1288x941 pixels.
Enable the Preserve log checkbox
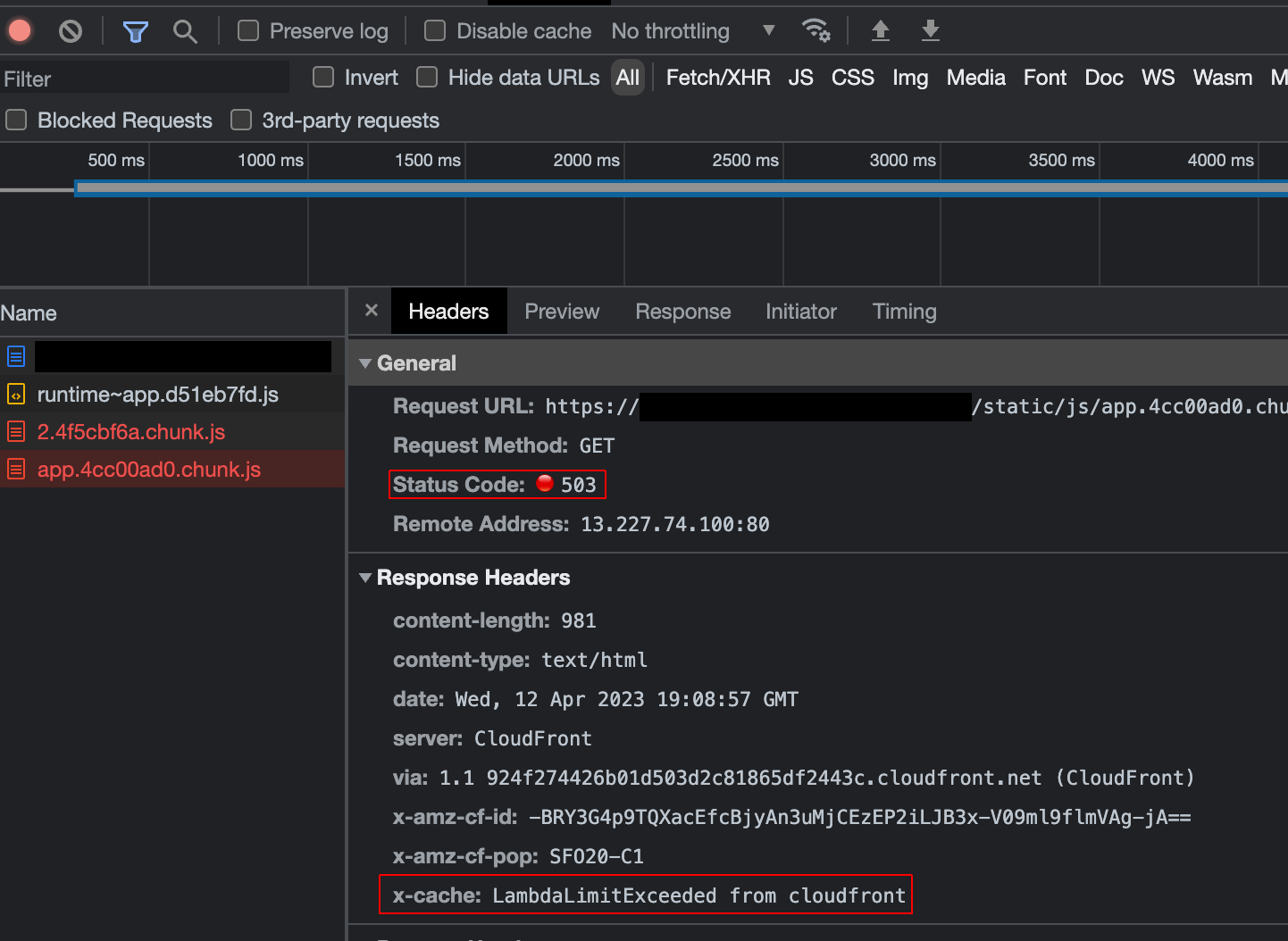pyautogui.click(x=247, y=29)
